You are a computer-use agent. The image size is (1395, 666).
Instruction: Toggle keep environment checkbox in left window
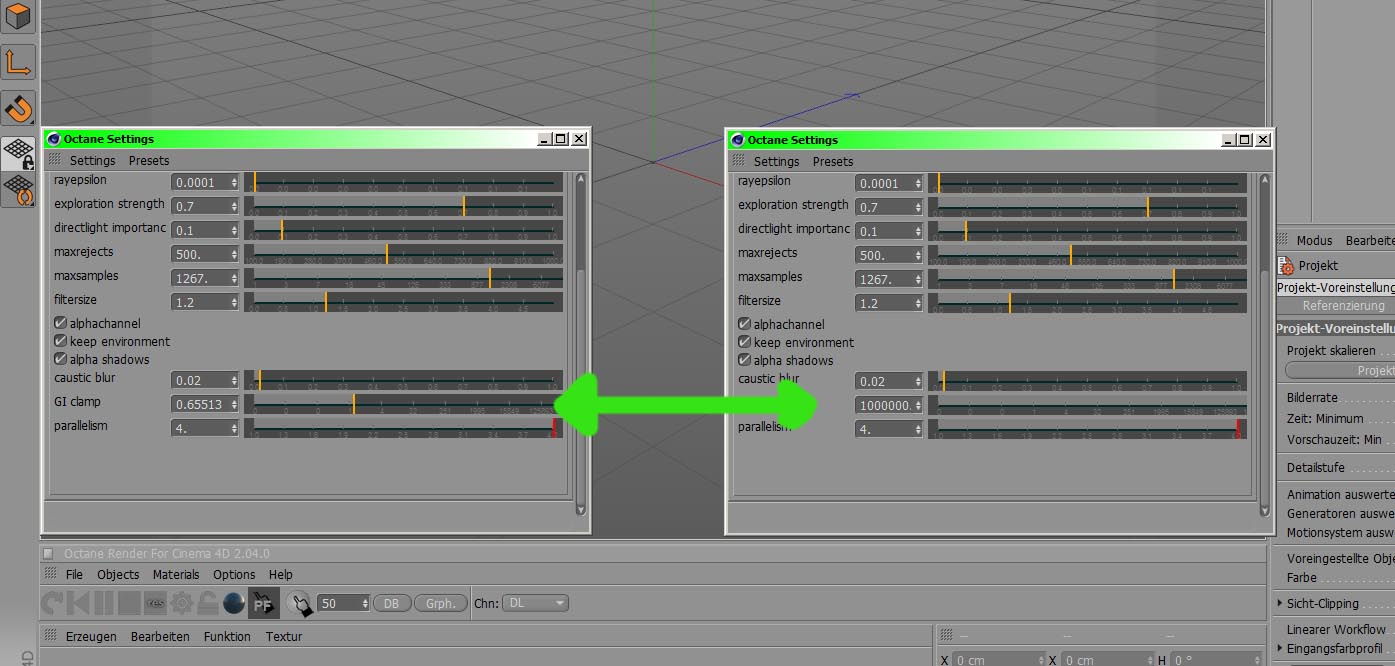point(60,341)
